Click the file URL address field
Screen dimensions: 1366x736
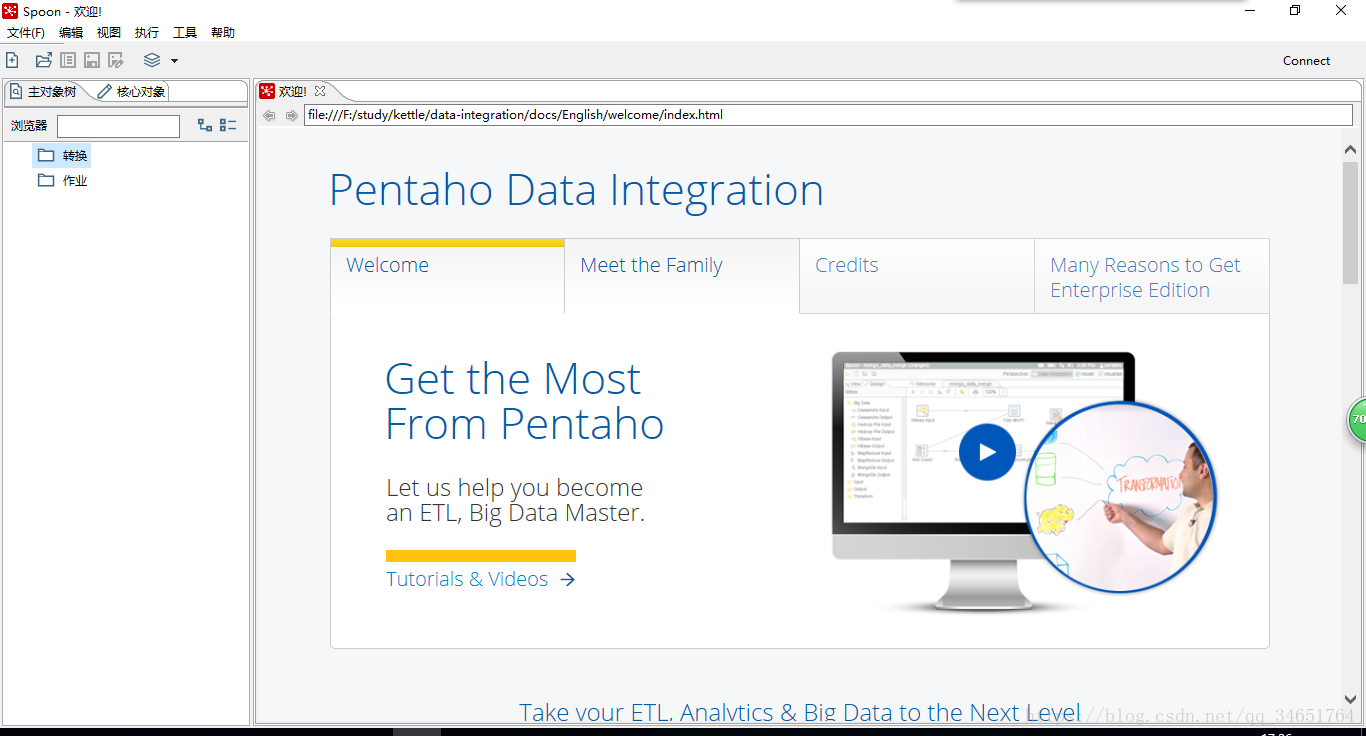coord(828,115)
